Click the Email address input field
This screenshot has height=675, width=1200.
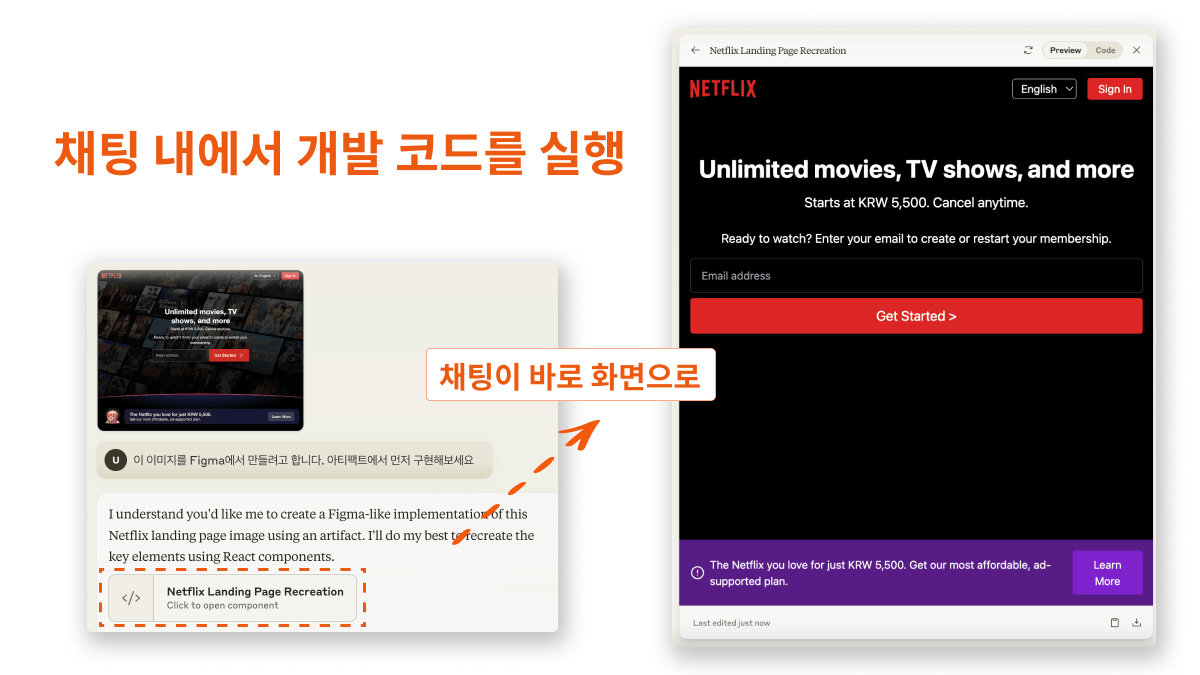(x=916, y=276)
